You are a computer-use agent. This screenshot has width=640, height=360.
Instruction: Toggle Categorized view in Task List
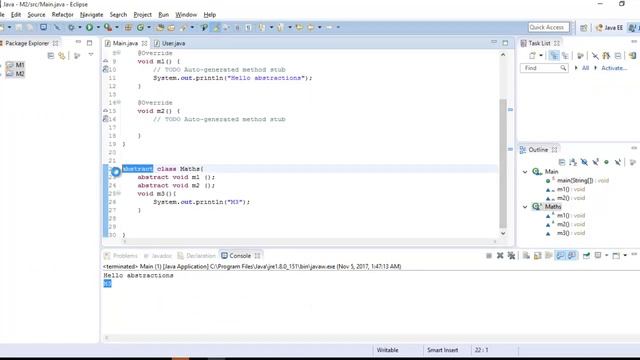pos(554,56)
